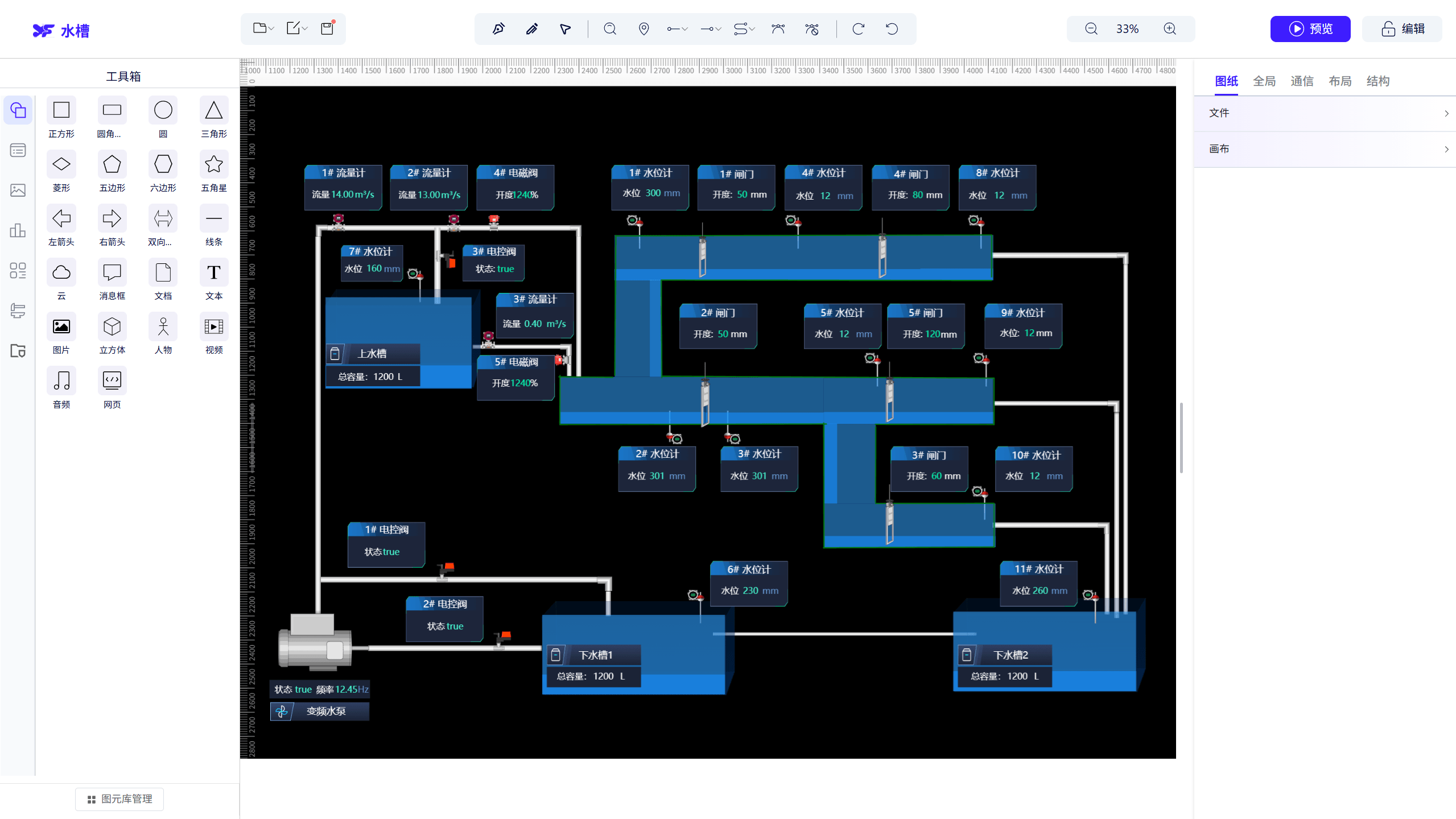Click the magnifier search icon in toolbar

(x=610, y=29)
